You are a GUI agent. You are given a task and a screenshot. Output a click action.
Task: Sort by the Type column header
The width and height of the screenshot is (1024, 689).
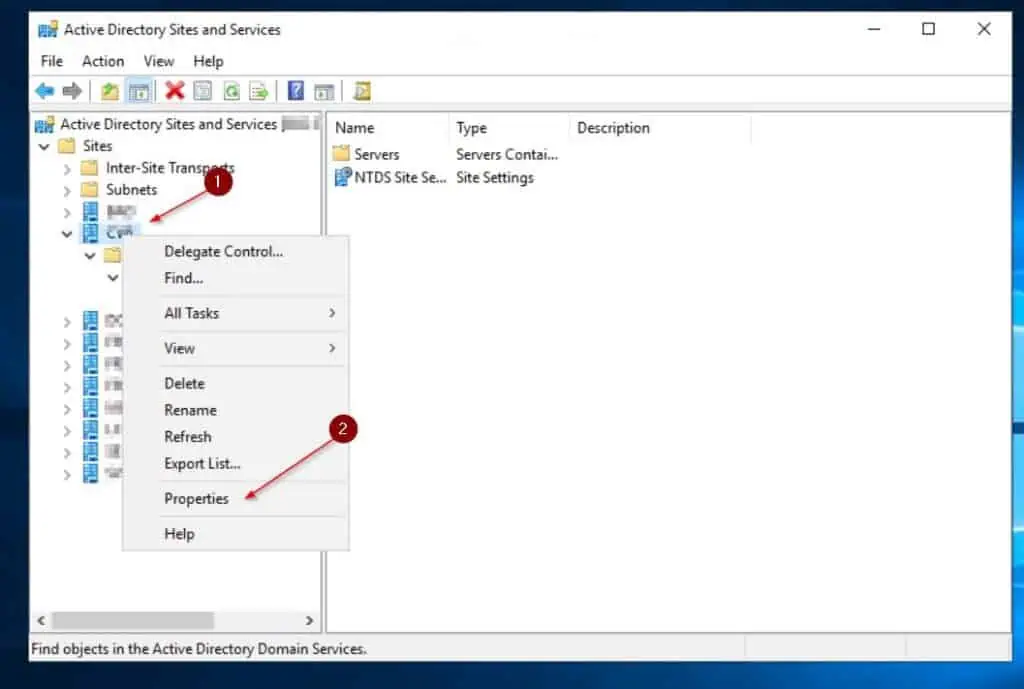[x=509, y=128]
